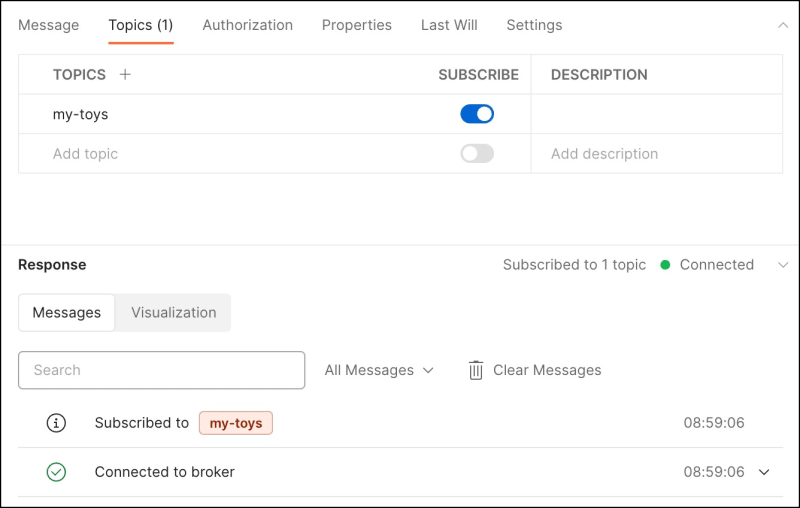This screenshot has height=508, width=800.
Task: Collapse the request pane with top chevron
Action: pos(783,25)
